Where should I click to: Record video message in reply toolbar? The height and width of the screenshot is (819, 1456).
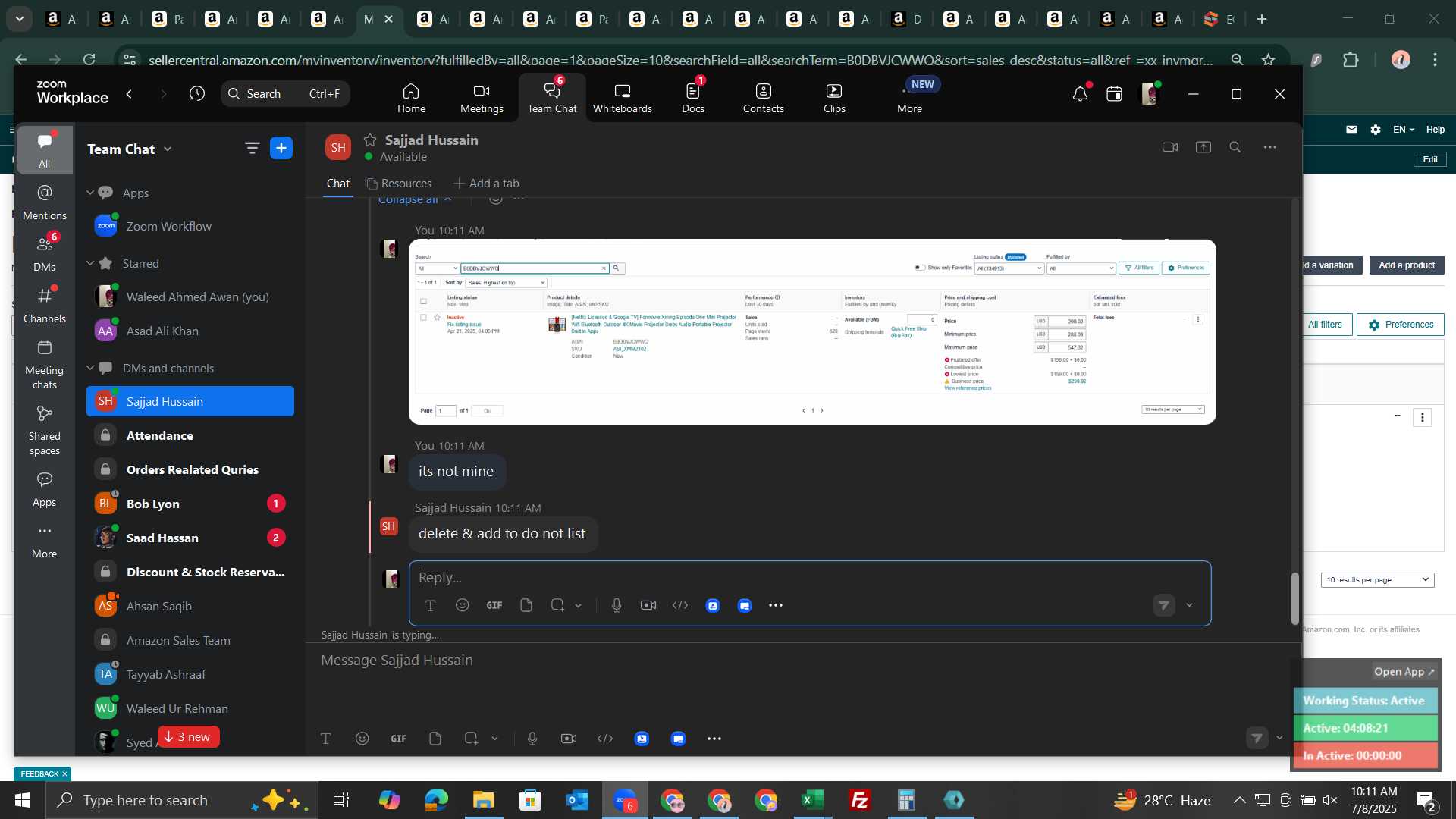pyautogui.click(x=648, y=605)
